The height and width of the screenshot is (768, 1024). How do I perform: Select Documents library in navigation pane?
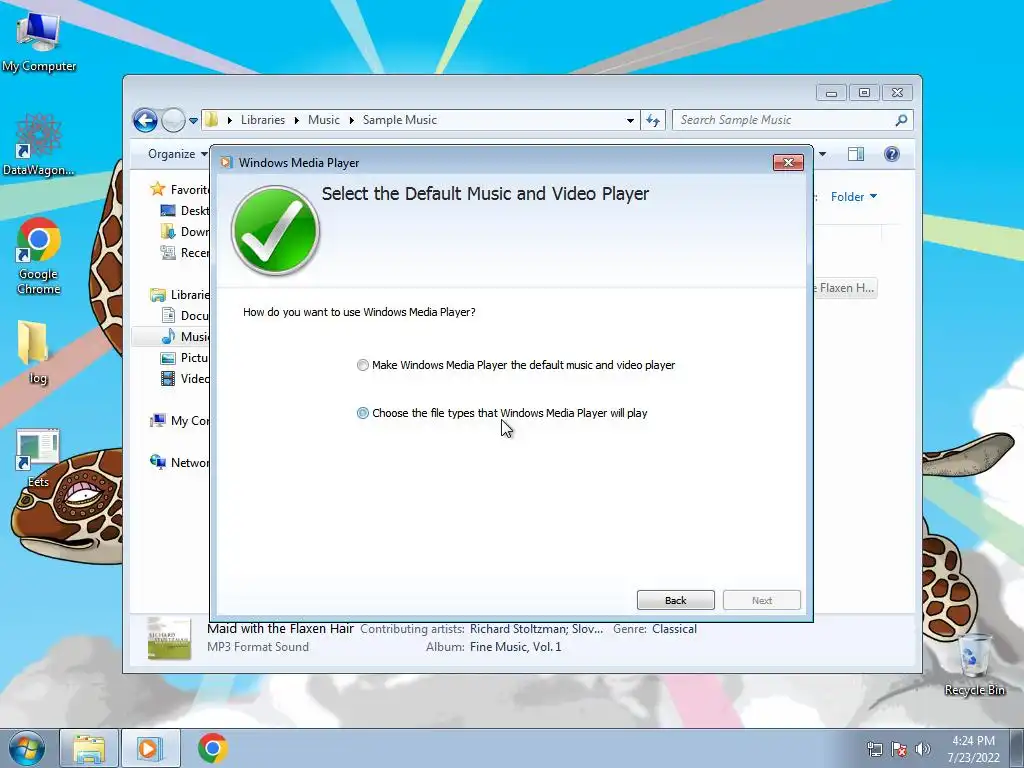(x=185, y=315)
